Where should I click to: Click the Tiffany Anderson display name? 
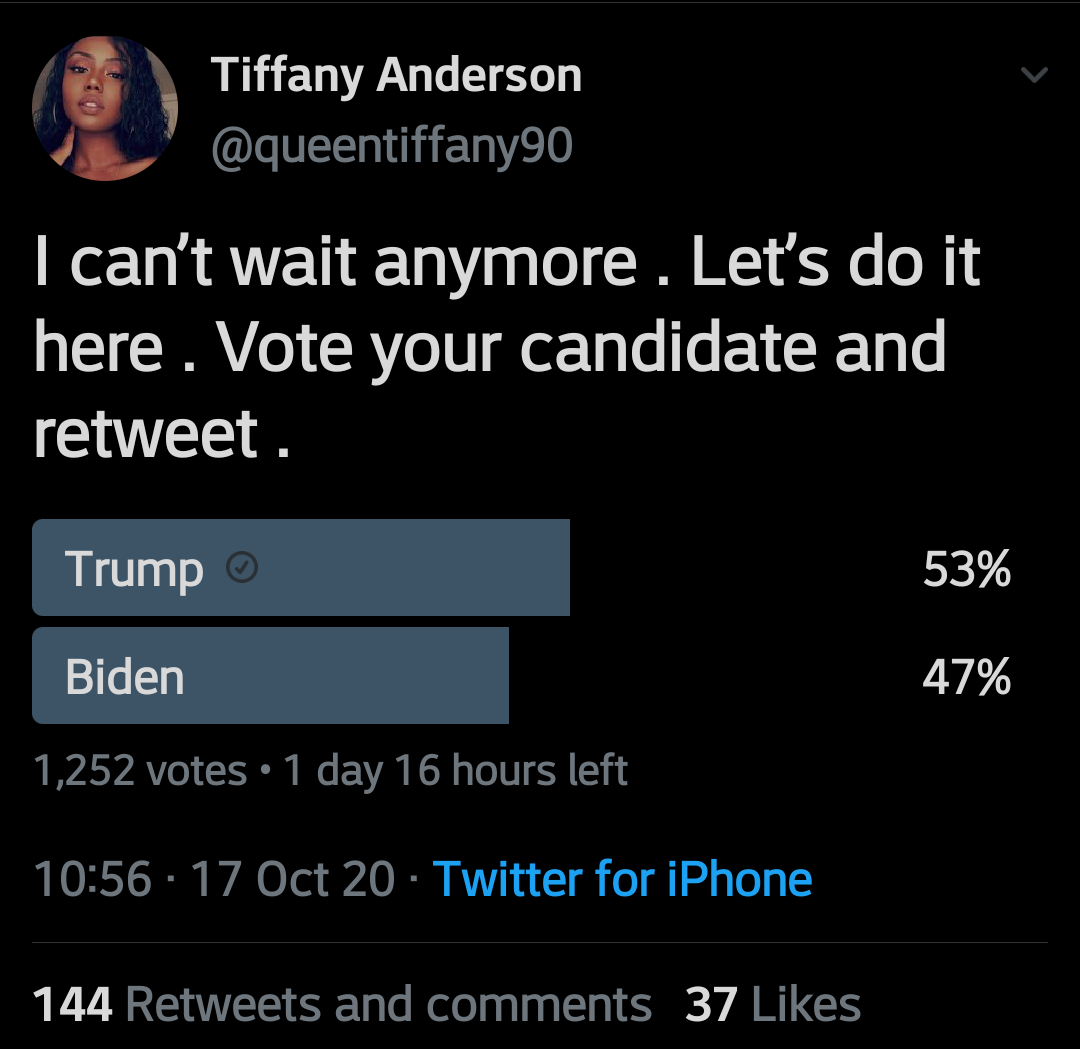pos(396,76)
